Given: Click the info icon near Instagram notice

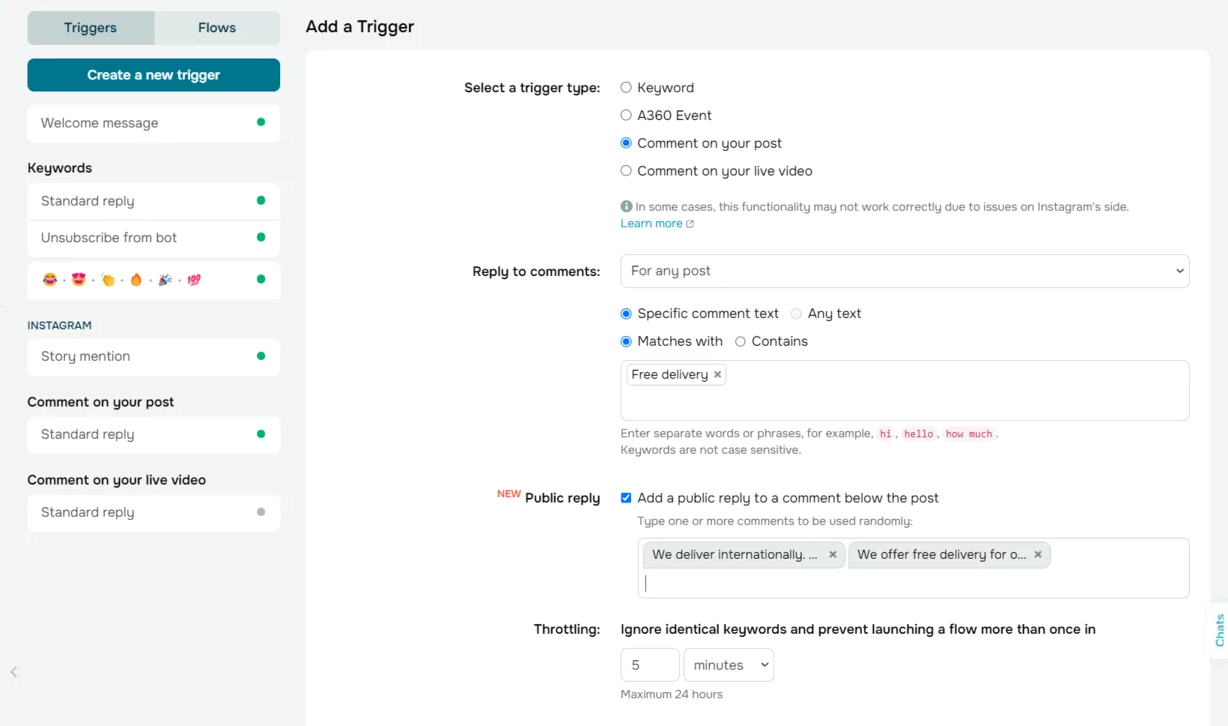Looking at the screenshot, I should coord(626,207).
